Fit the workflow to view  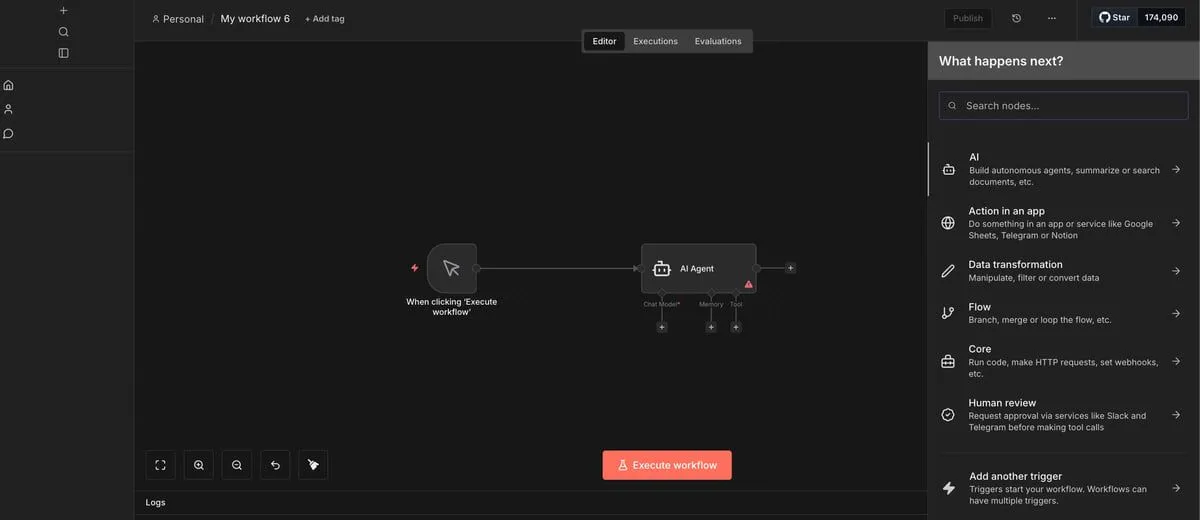point(160,465)
